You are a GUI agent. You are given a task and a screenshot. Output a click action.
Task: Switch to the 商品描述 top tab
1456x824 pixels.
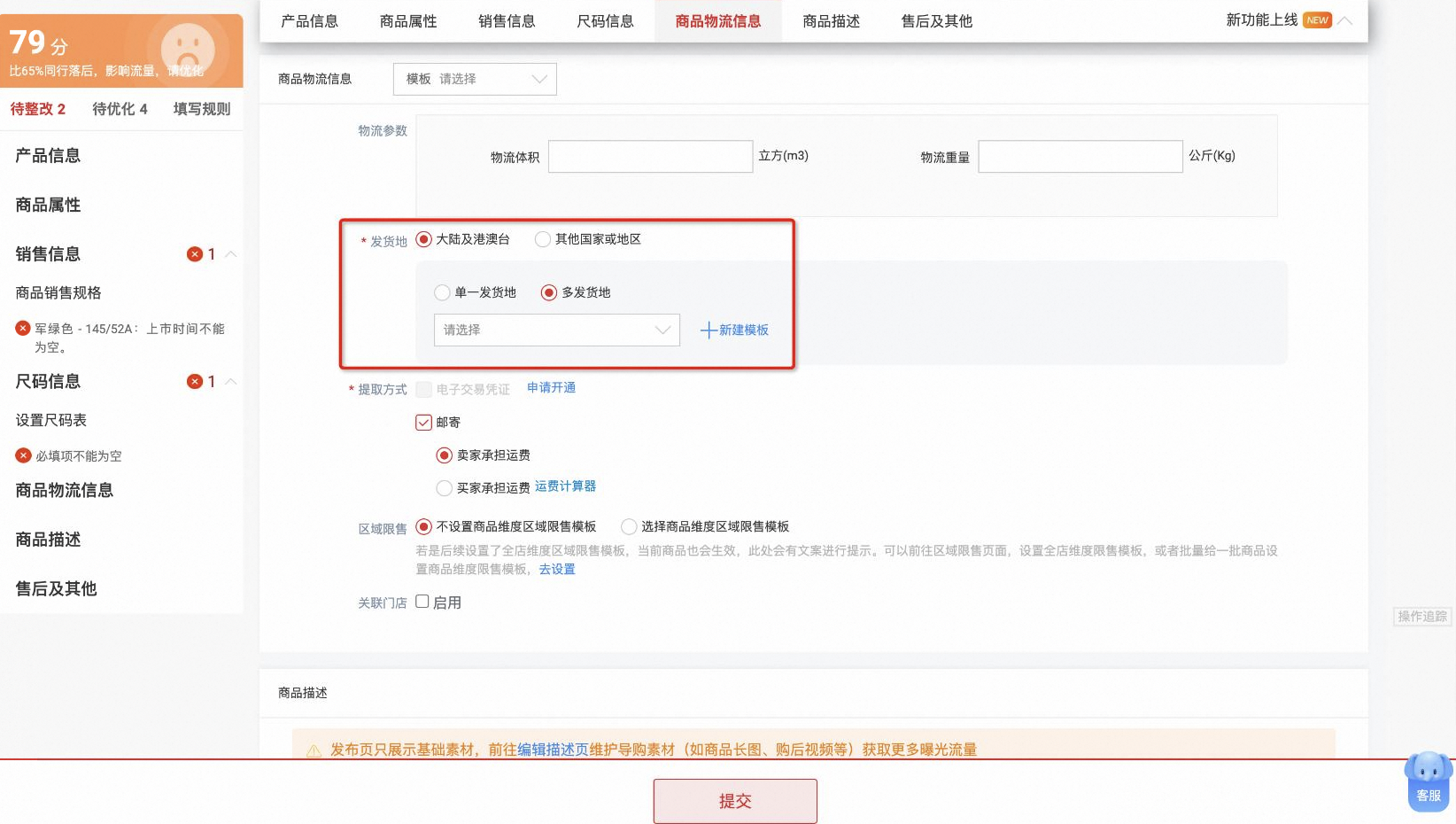click(831, 21)
